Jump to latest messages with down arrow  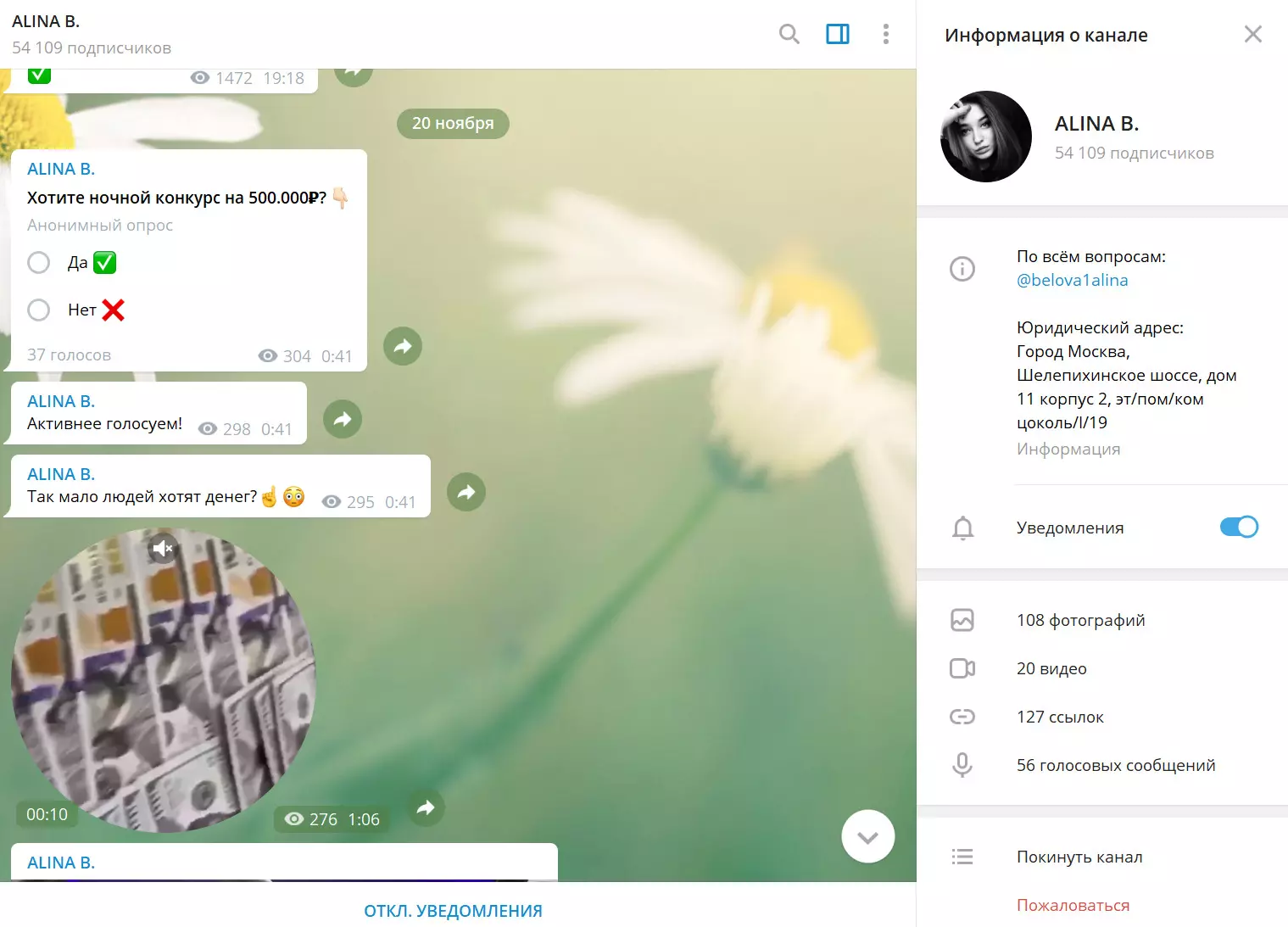tap(867, 836)
